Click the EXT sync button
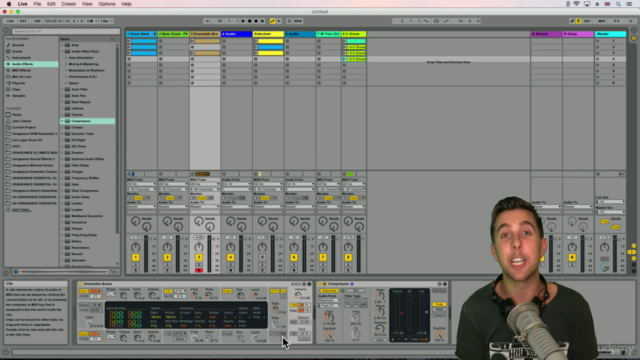Image resolution: width=640 pixels, height=360 pixels. click(23, 21)
